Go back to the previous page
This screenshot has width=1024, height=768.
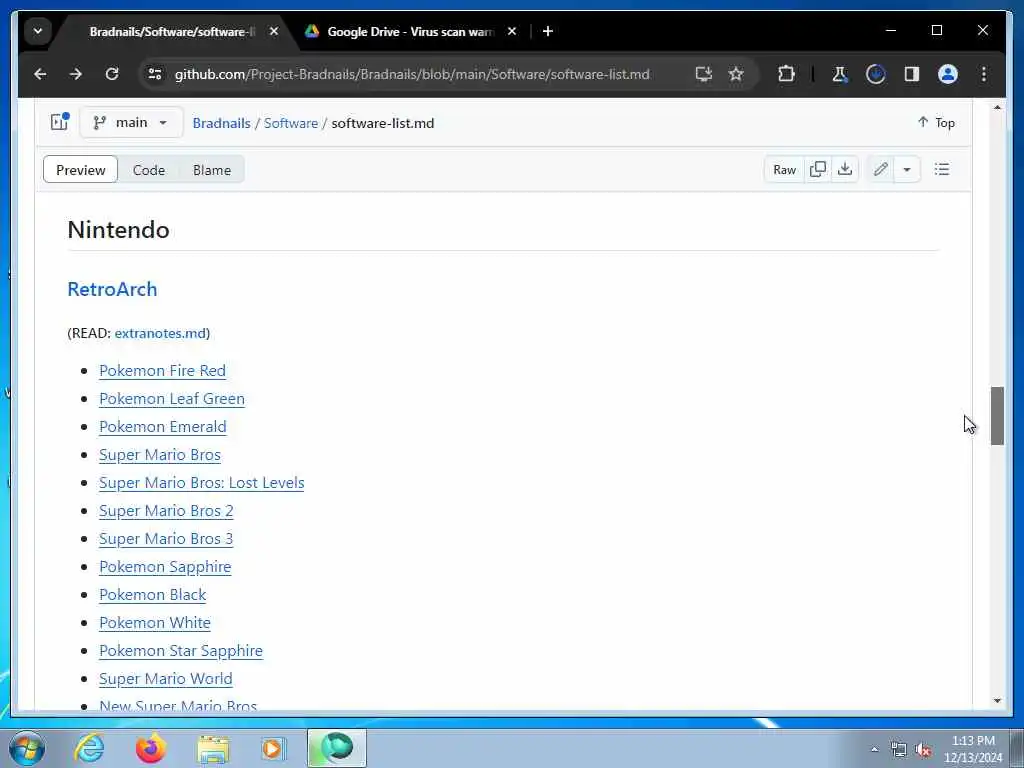pyautogui.click(x=40, y=74)
